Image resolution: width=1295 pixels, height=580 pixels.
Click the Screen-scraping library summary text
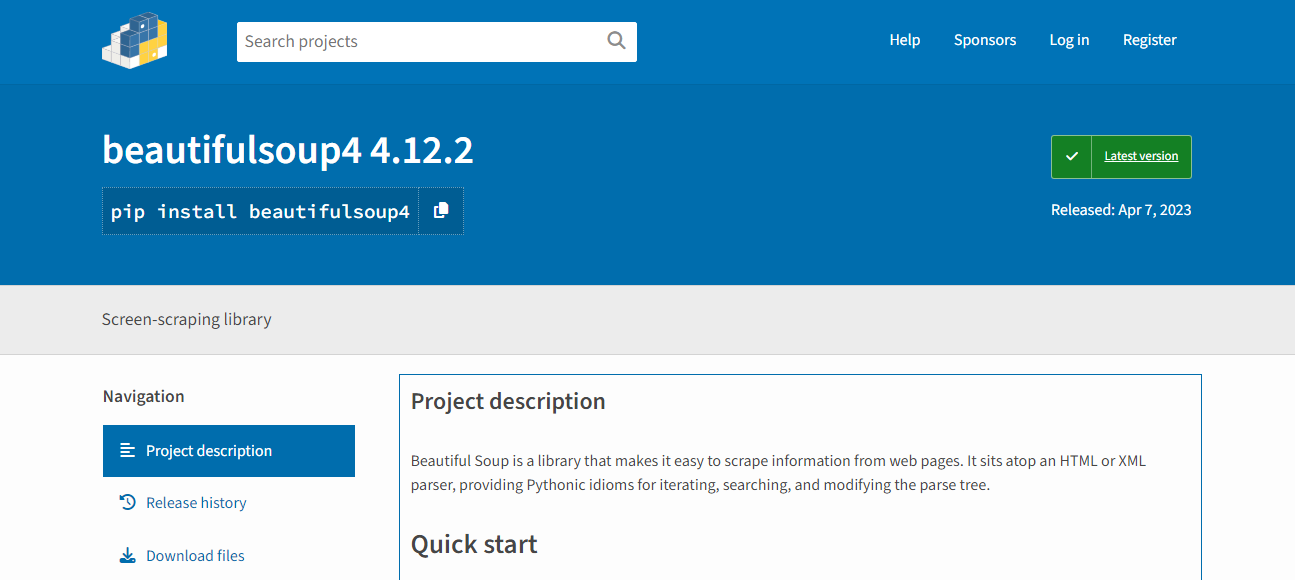pos(186,319)
